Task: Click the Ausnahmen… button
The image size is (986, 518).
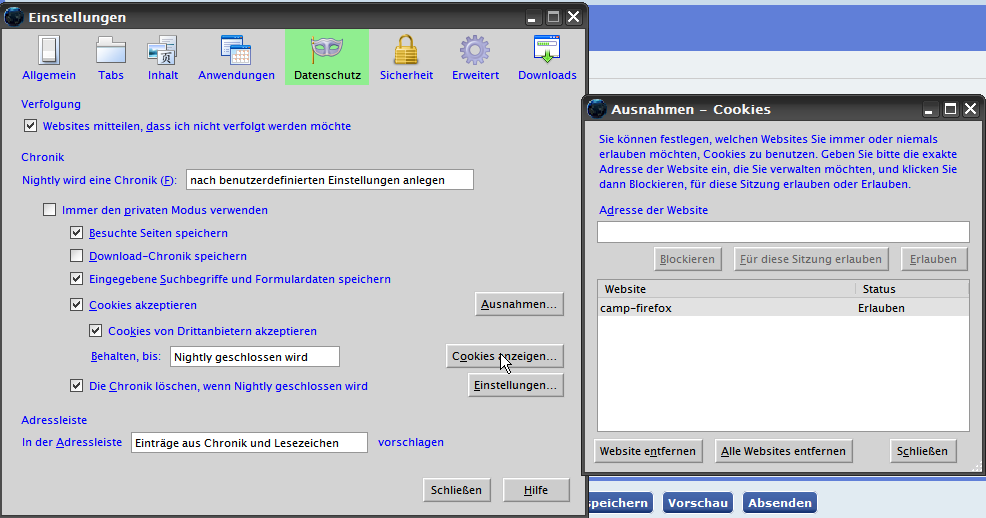Action: 519,304
